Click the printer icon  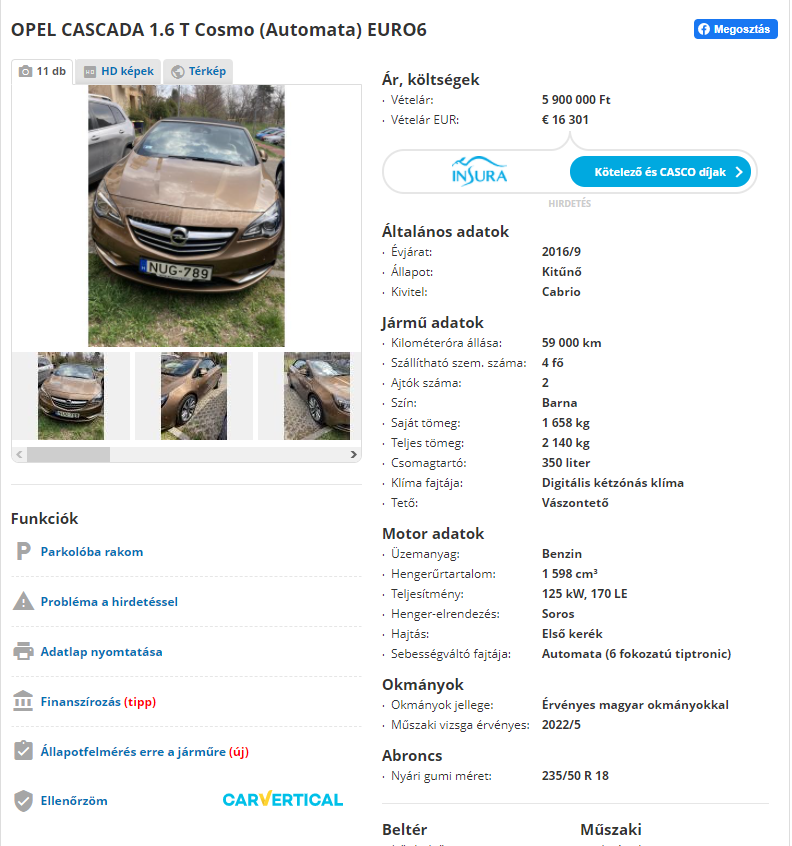point(23,651)
